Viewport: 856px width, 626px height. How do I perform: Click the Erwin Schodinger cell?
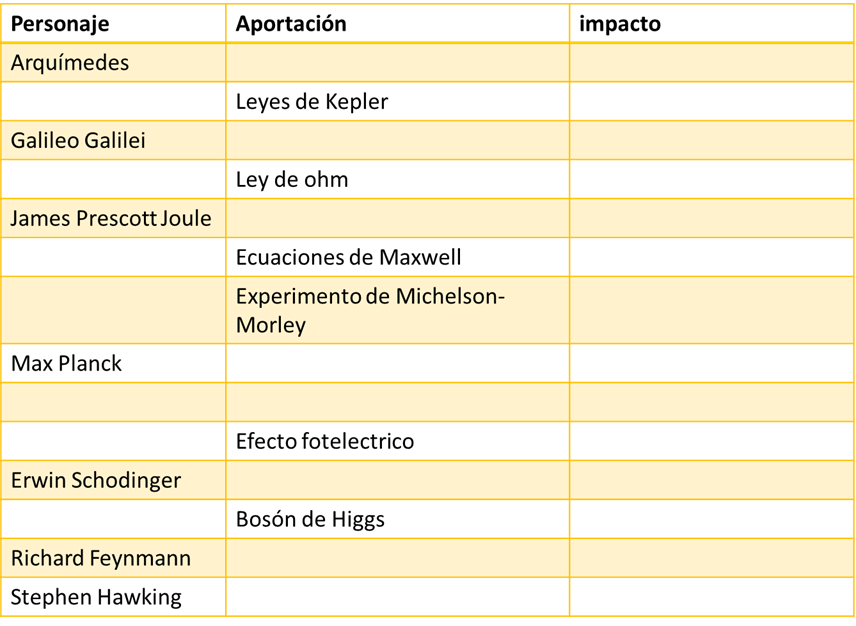pos(96,480)
